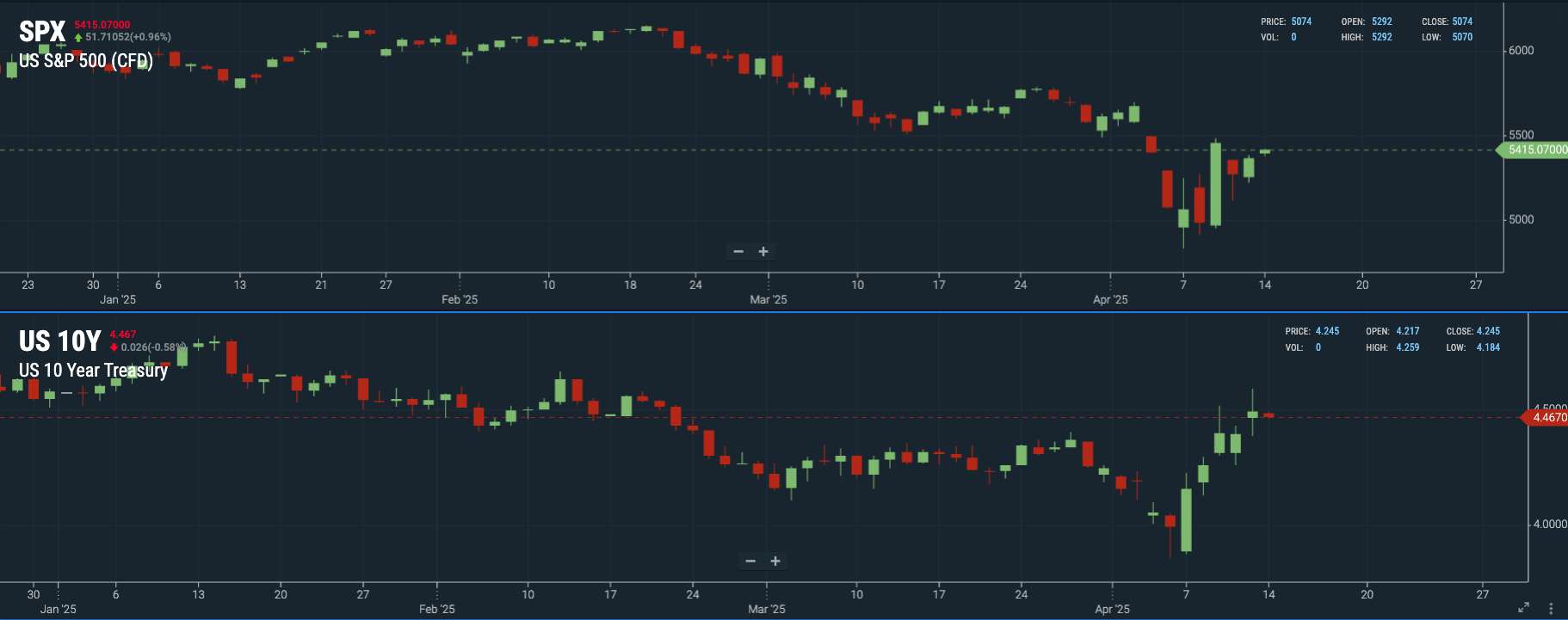Click the SPX 'HIGH: 5292' readout
The width and height of the screenshot is (1568, 620).
pyautogui.click(x=1367, y=37)
